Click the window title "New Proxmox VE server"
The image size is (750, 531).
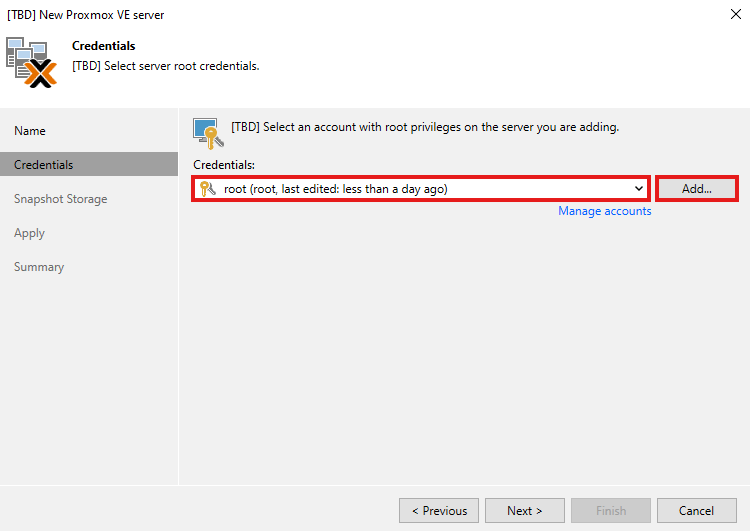(x=85, y=15)
